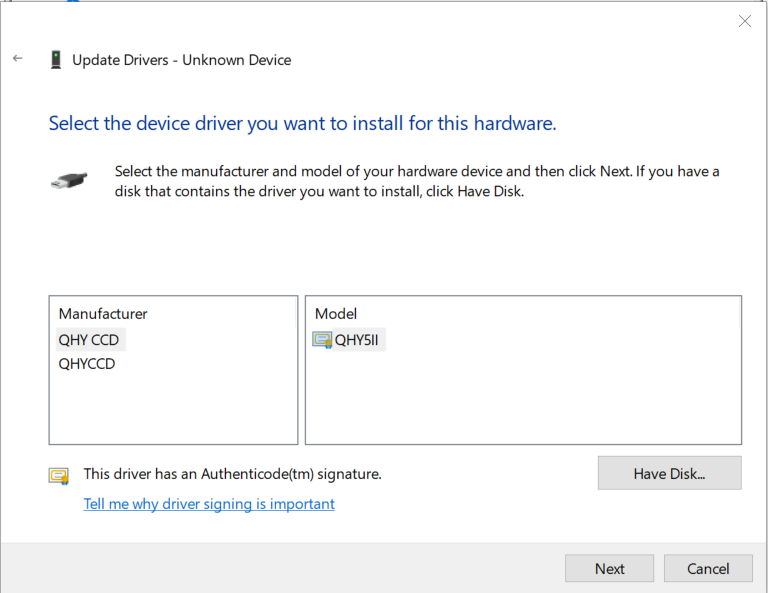Go back using the back arrow
The width and height of the screenshot is (768, 593).
coord(18,58)
